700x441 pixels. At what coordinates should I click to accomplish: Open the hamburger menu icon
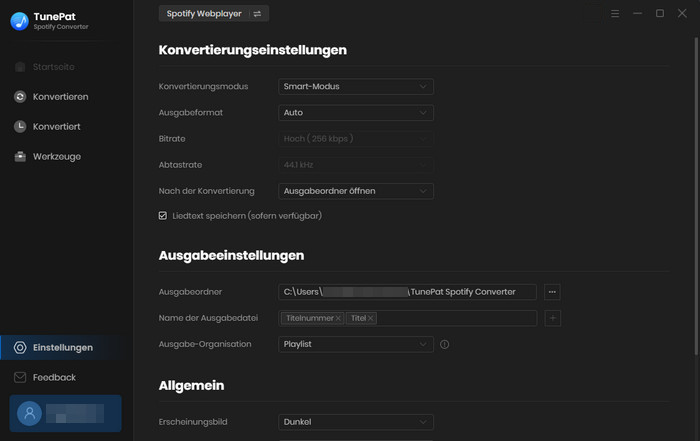point(615,14)
